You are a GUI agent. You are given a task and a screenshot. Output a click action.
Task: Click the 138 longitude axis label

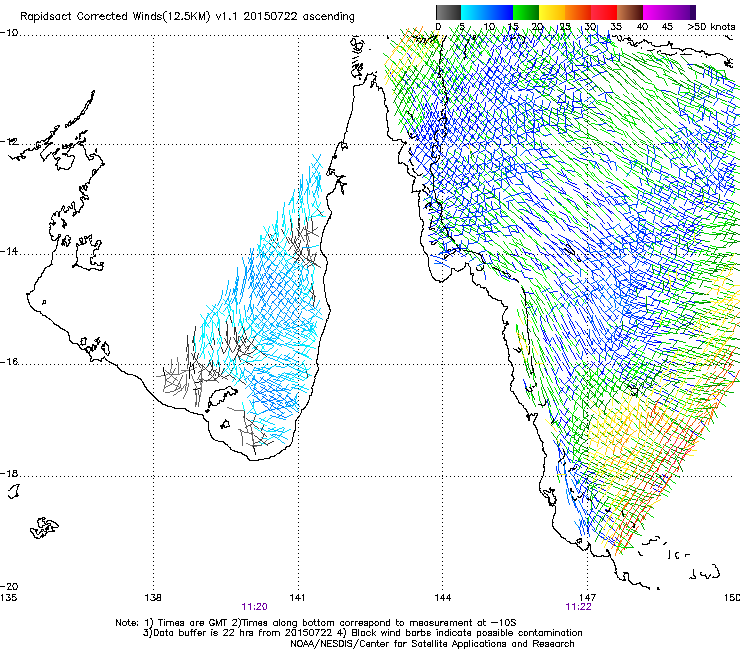click(153, 598)
